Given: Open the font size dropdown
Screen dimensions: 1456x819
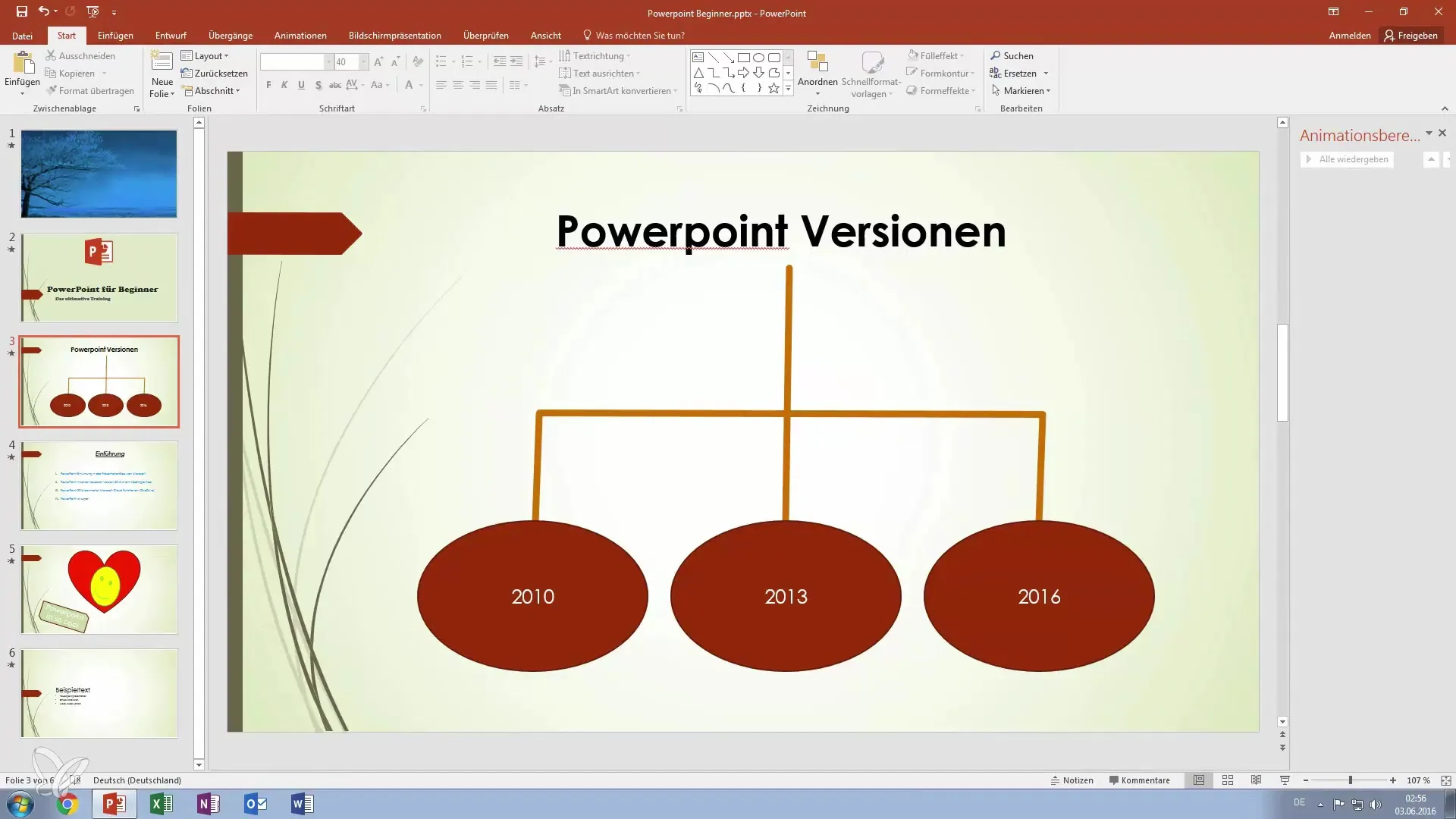Looking at the screenshot, I should click(363, 62).
